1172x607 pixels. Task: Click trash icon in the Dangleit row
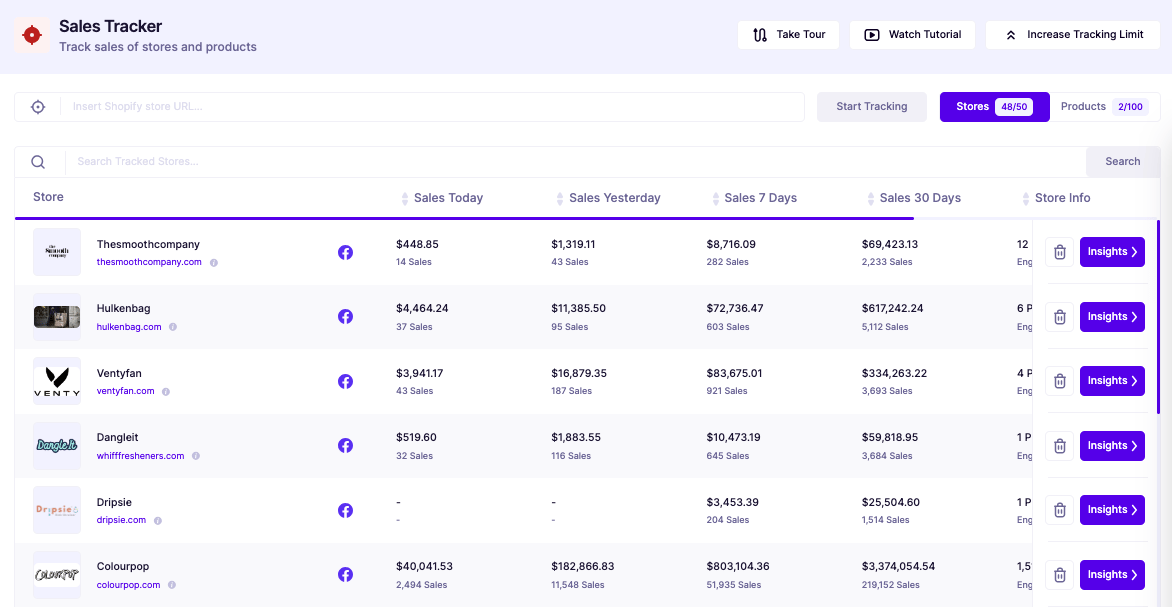point(1059,446)
